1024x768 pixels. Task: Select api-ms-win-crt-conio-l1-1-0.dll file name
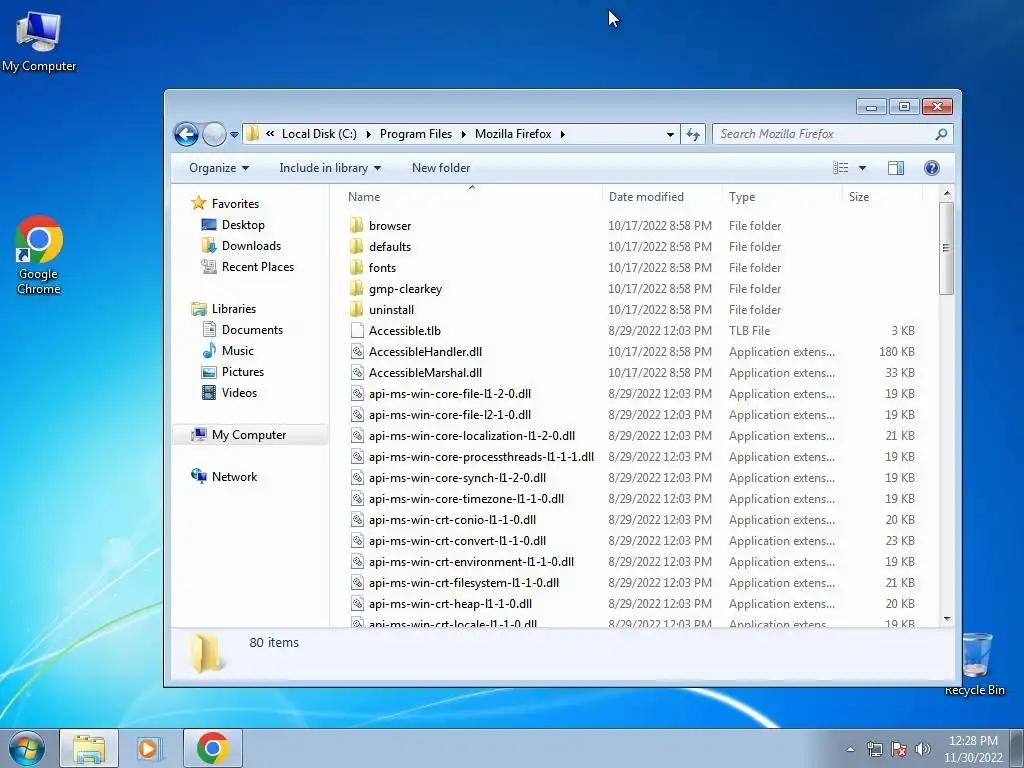pos(452,520)
